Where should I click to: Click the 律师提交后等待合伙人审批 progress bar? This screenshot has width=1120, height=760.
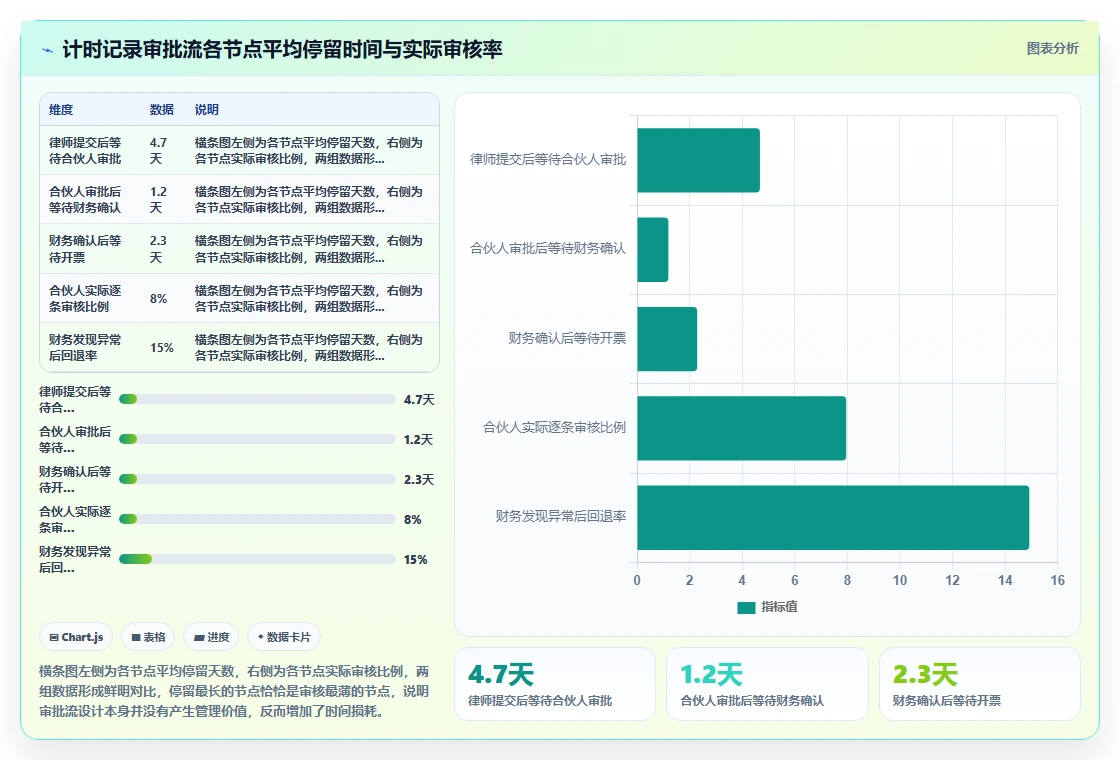click(x=257, y=399)
